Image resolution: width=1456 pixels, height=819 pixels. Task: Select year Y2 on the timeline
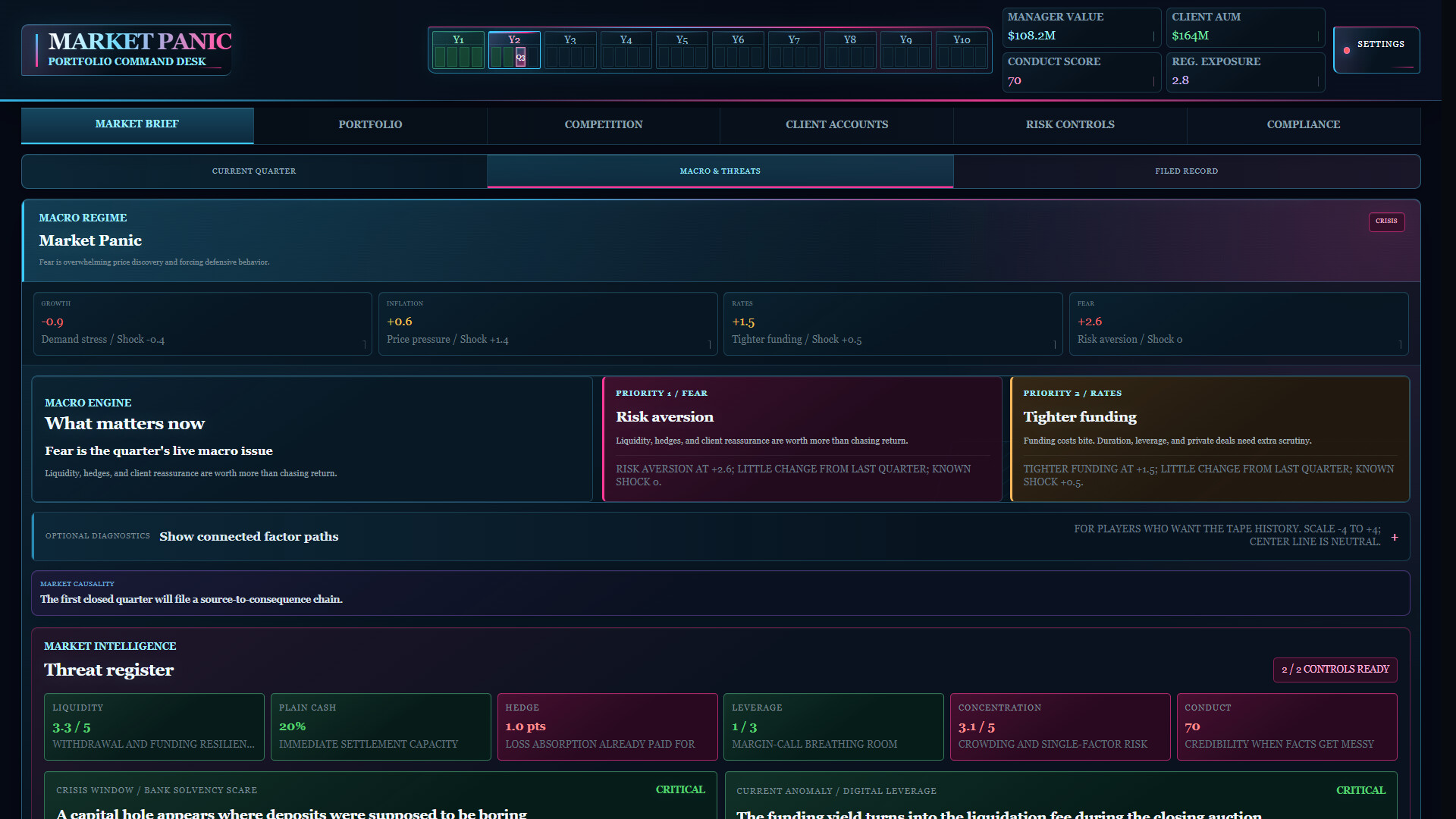(514, 50)
